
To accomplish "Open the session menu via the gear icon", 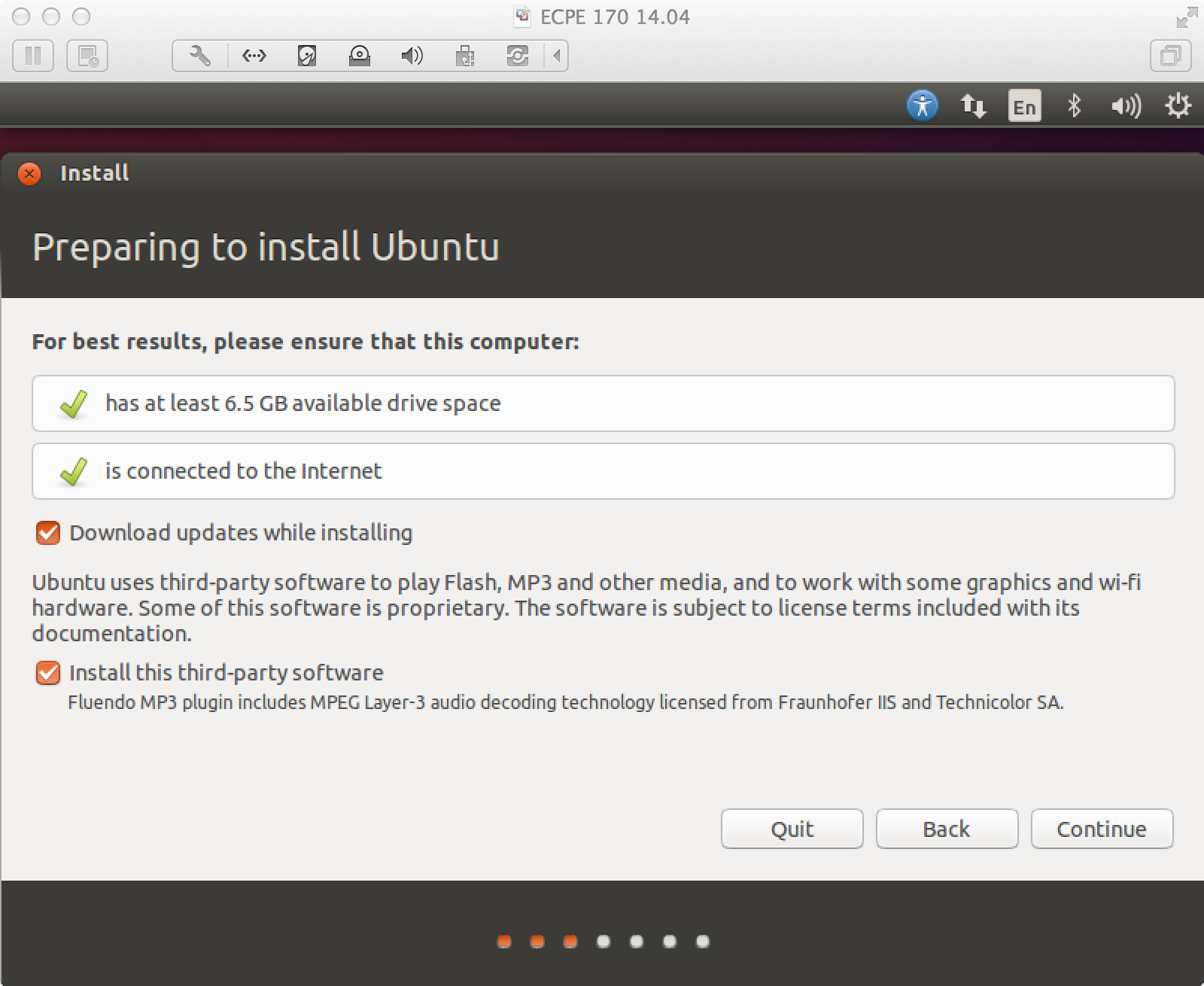I will (x=1178, y=106).
